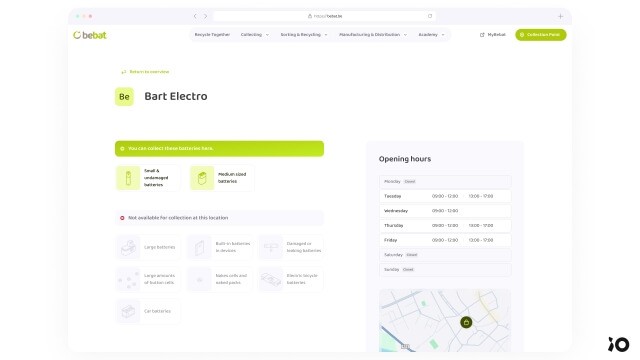640x360 pixels.
Task: Open a new tab with the plus icon
Action: 560,16
